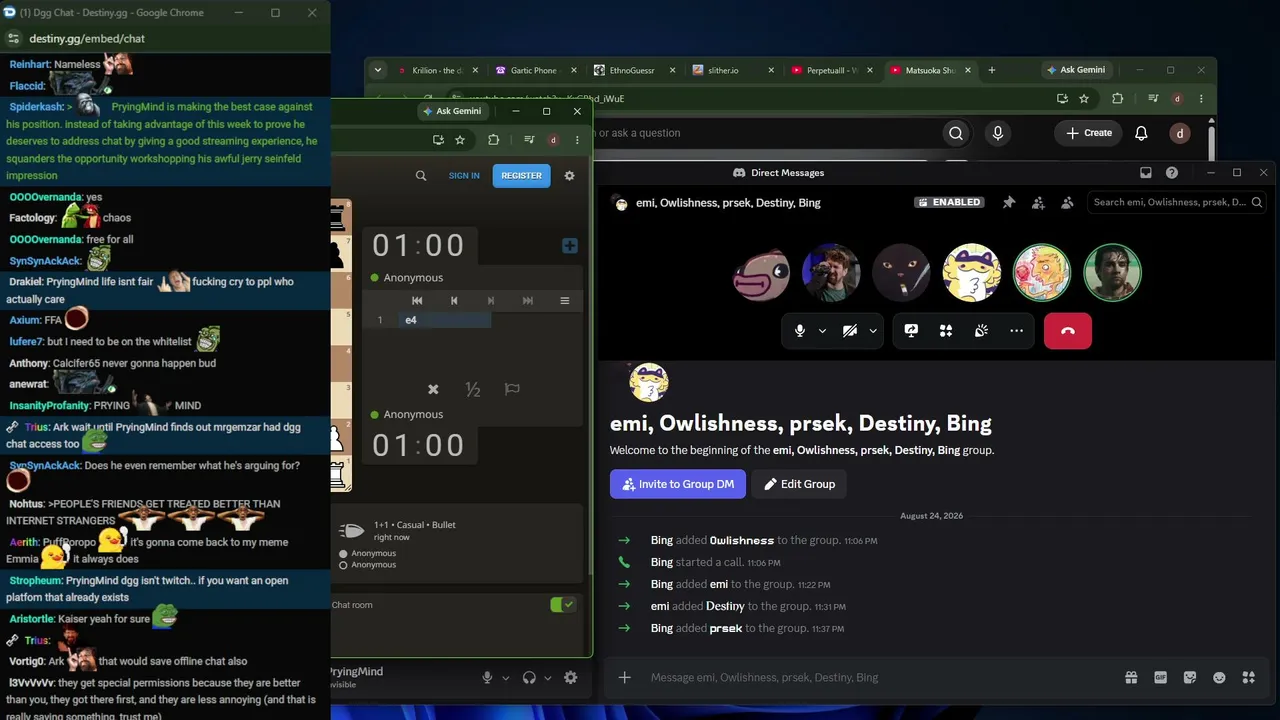Mute the microphone in the Discord call
The width and height of the screenshot is (1280, 720).
click(800, 331)
